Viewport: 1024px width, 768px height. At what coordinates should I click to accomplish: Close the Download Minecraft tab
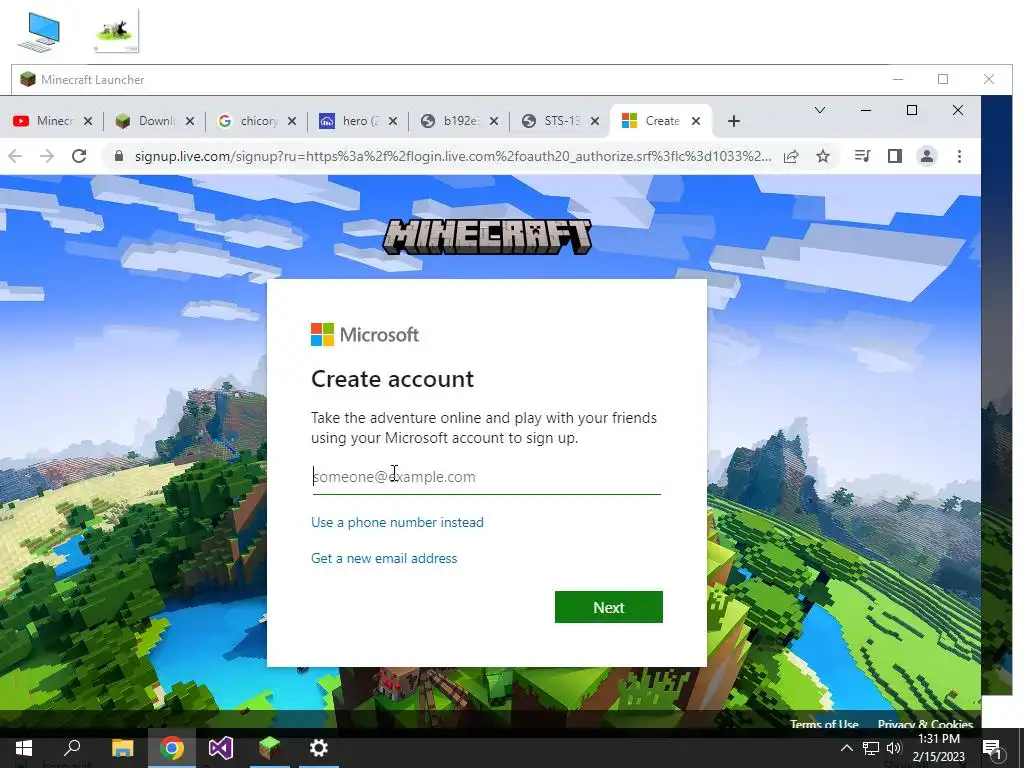tap(190, 121)
